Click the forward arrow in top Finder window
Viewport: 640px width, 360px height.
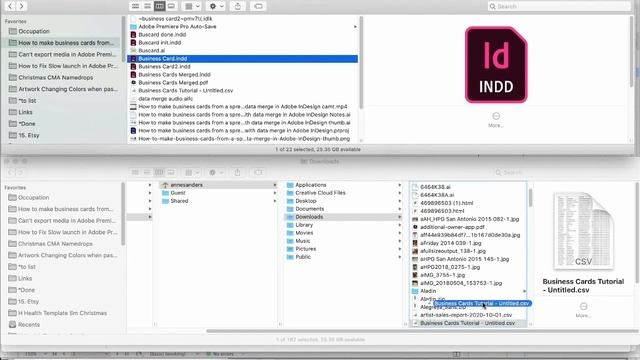pyautogui.click(x=21, y=6)
